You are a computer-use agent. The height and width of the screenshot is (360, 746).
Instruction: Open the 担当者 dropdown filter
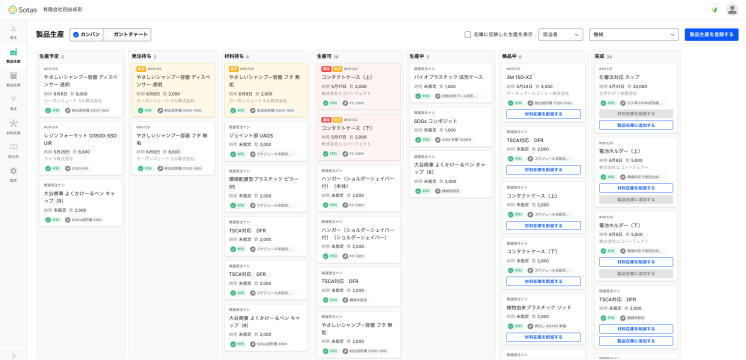click(x=560, y=35)
